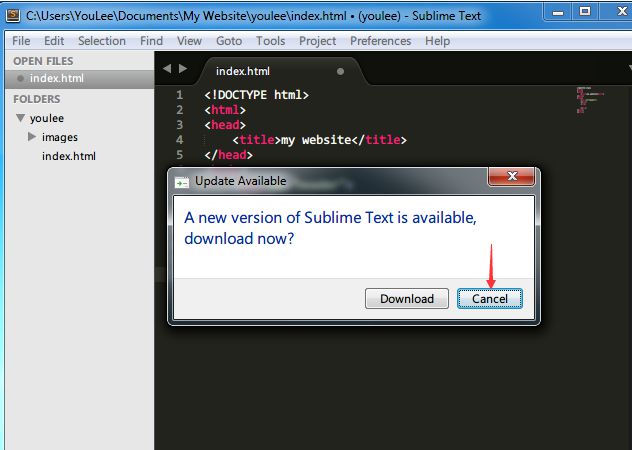Click the Sublime Text title bar icon
The width and height of the screenshot is (632, 450).
click(13, 15)
